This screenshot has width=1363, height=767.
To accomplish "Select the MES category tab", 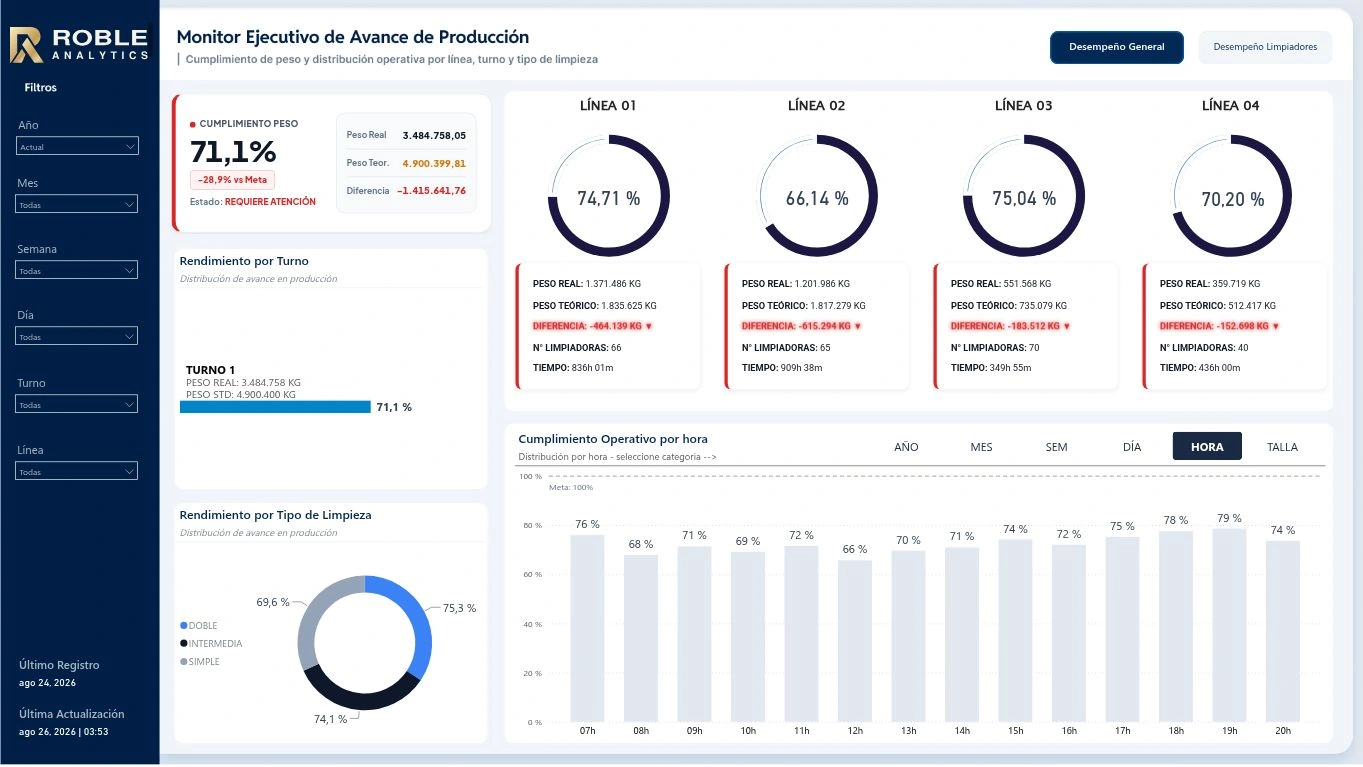I will click(981, 447).
